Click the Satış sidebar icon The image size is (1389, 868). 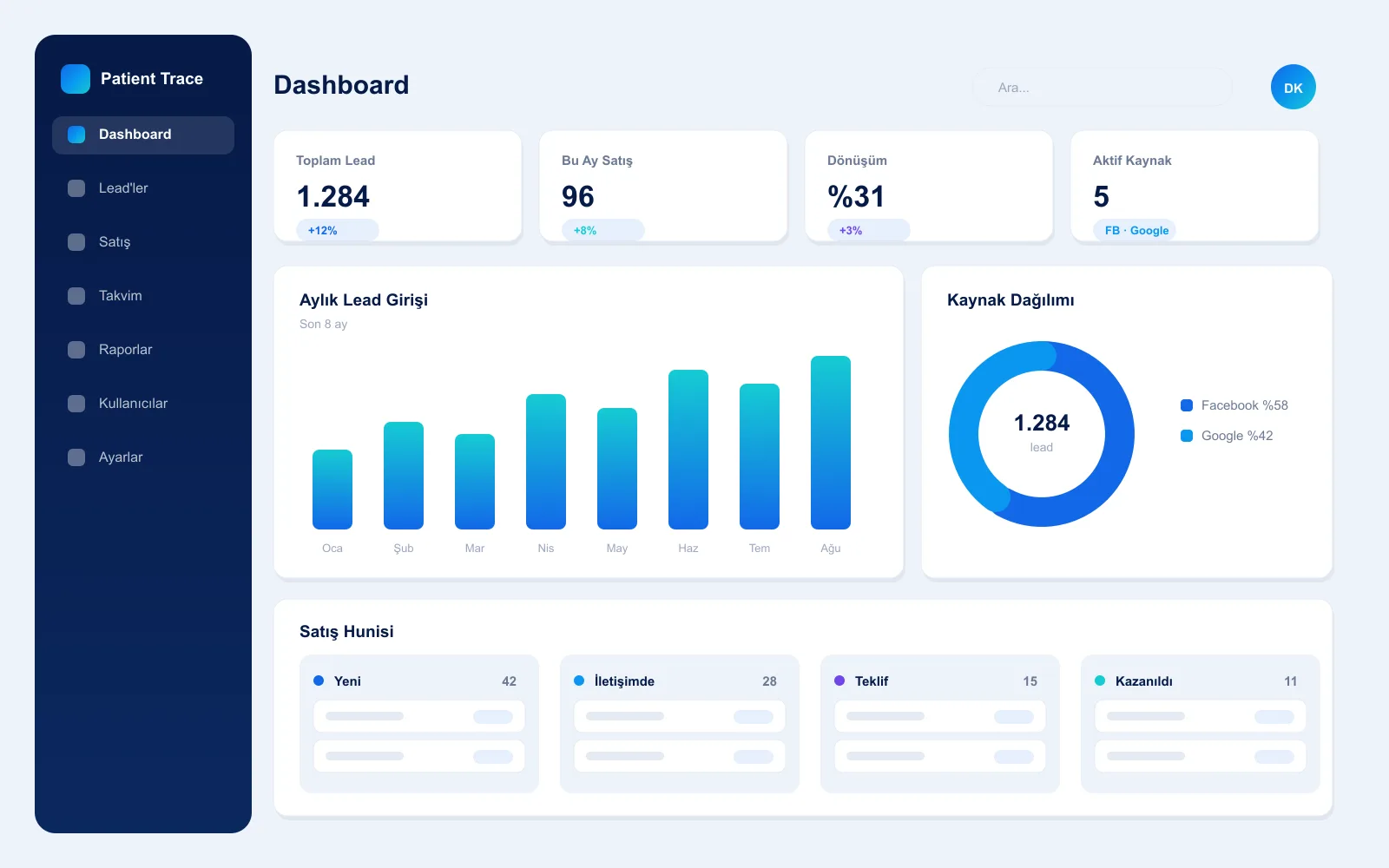click(76, 242)
